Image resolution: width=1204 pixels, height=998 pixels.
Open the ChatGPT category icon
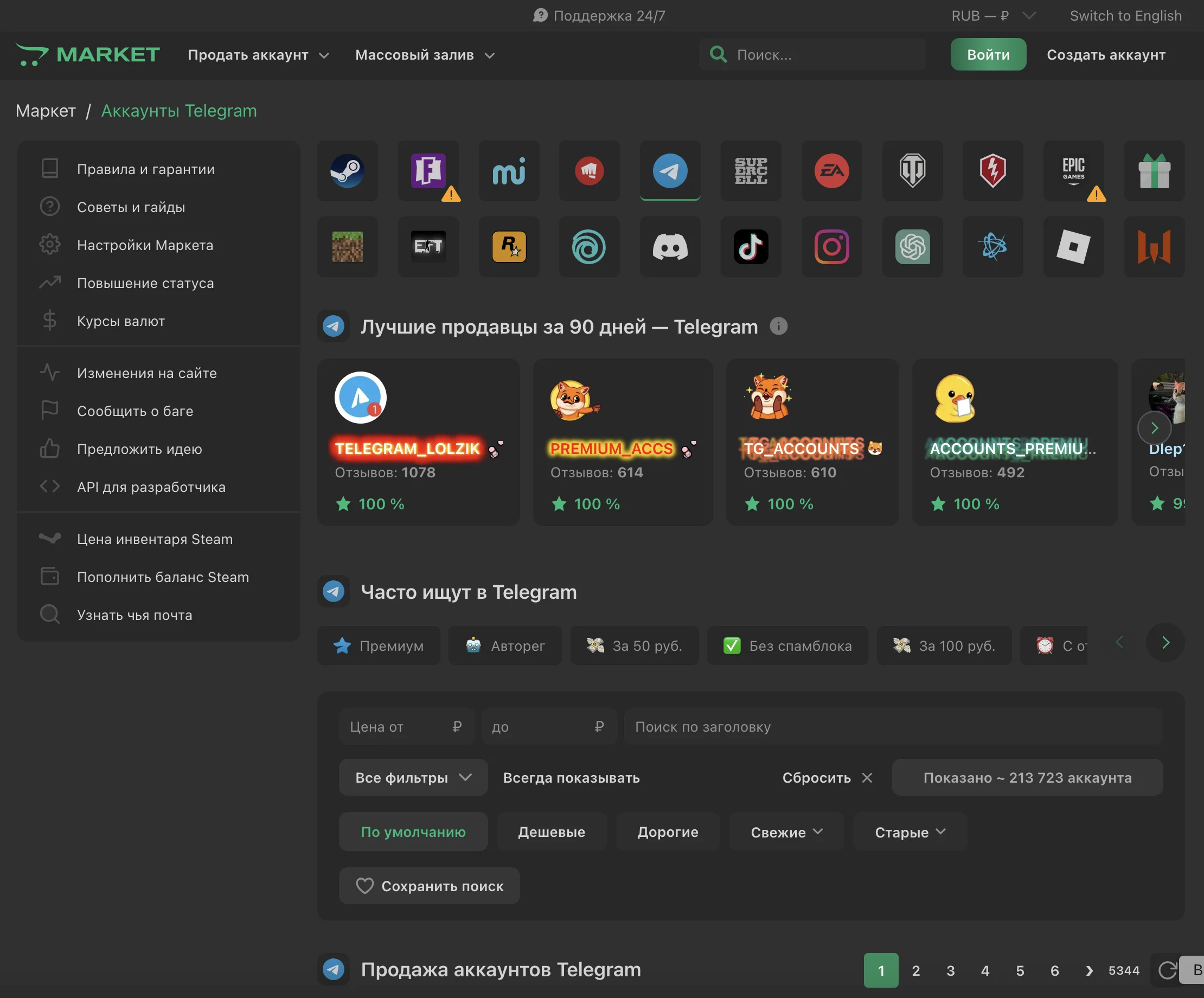913,247
